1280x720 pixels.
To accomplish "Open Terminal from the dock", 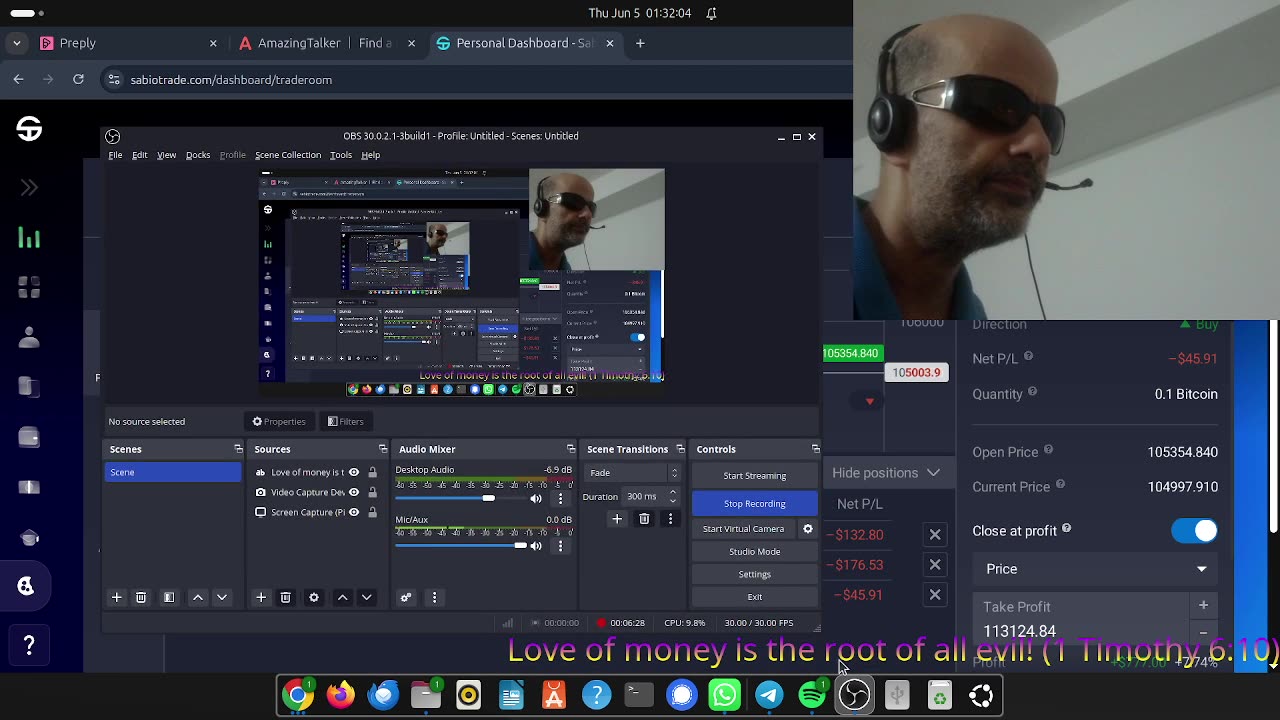I will tap(639, 695).
